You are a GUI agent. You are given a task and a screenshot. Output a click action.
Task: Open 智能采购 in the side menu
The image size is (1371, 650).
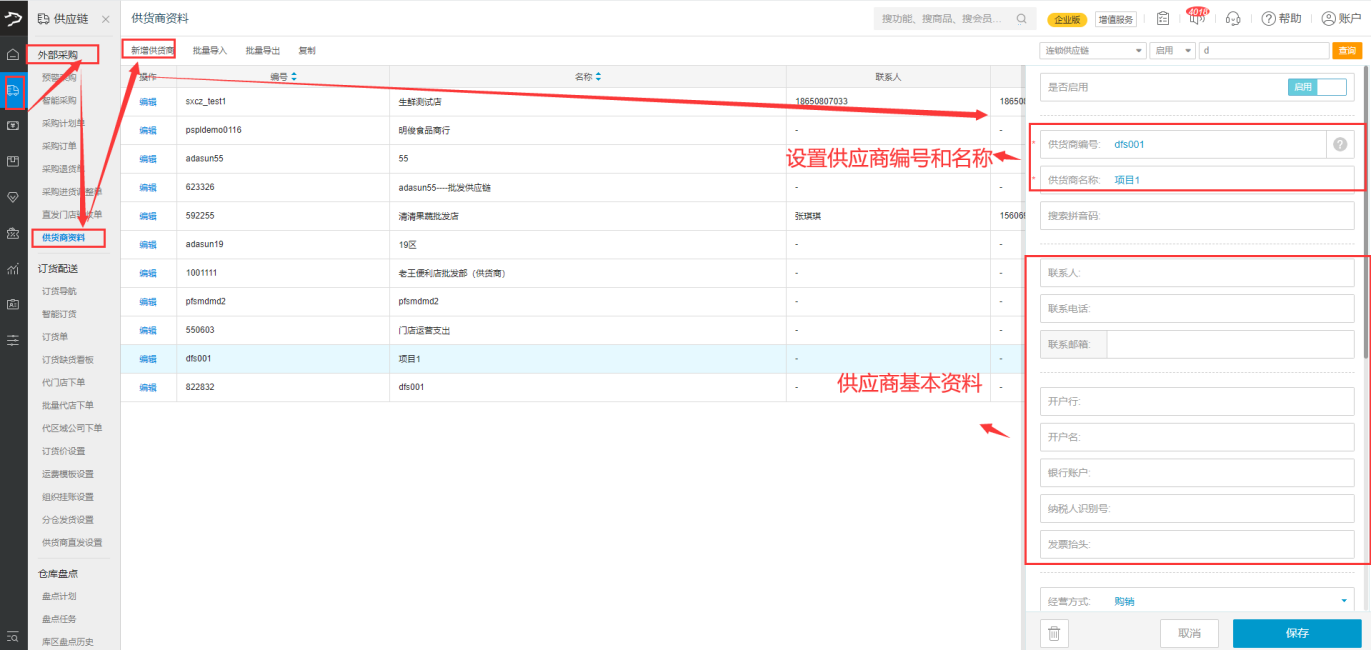tap(59, 100)
